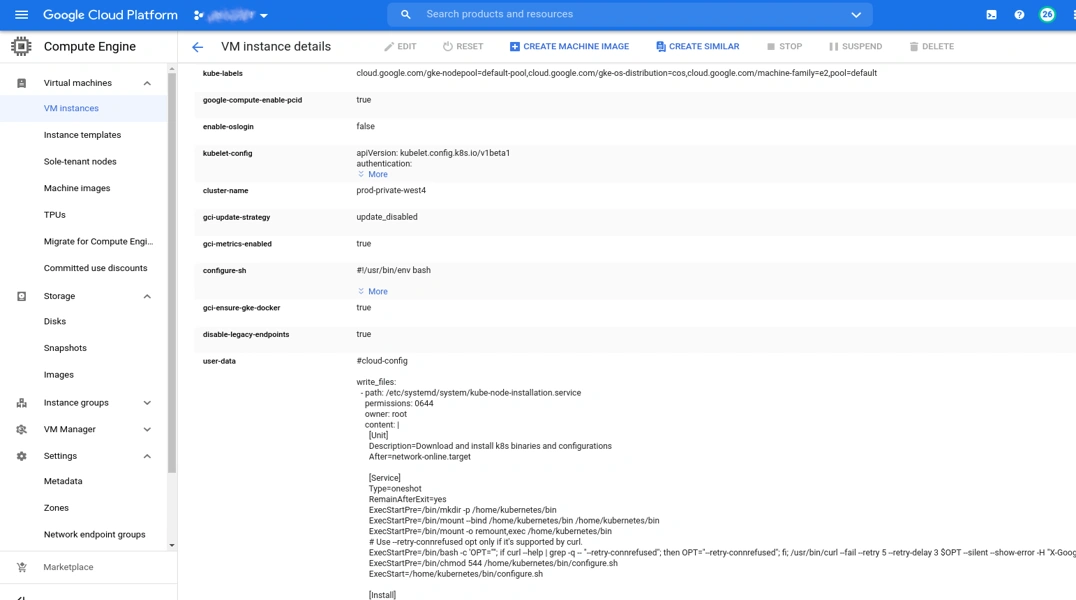Click the search magnifier icon
This screenshot has height=600, width=1076.
(406, 14)
